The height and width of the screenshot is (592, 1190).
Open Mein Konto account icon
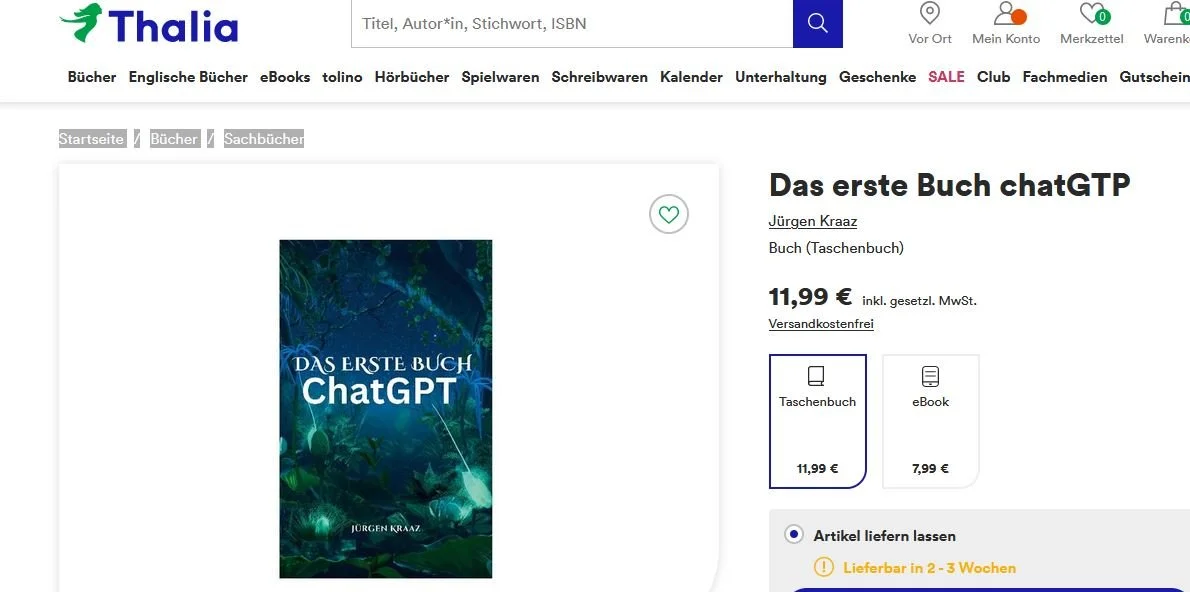pyautogui.click(x=1006, y=14)
